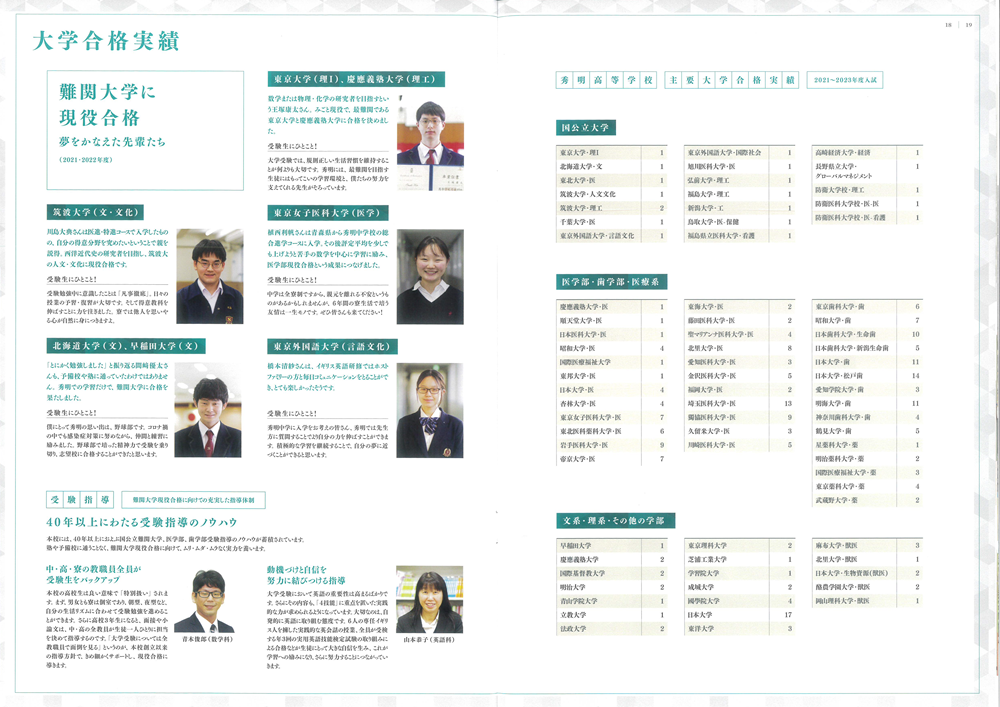Open the 東京女子医科大学 student's photo

tap(430, 277)
